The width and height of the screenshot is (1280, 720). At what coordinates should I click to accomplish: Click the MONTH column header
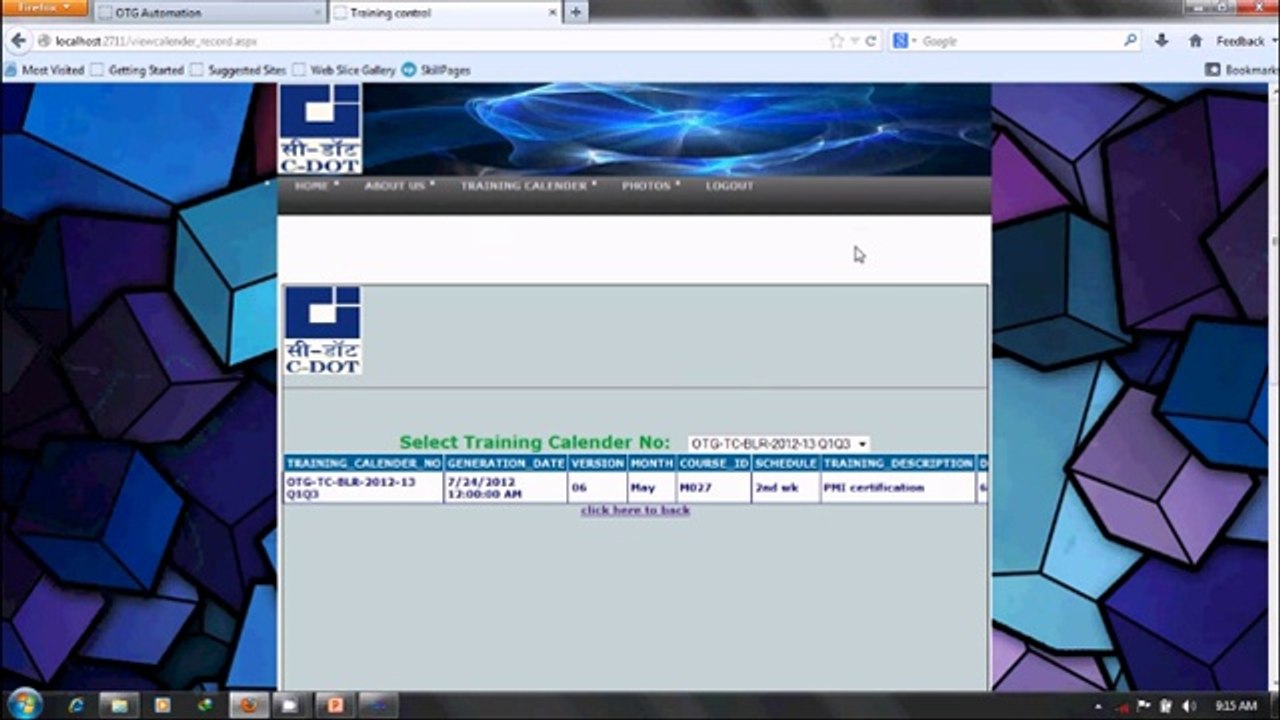pyautogui.click(x=652, y=464)
